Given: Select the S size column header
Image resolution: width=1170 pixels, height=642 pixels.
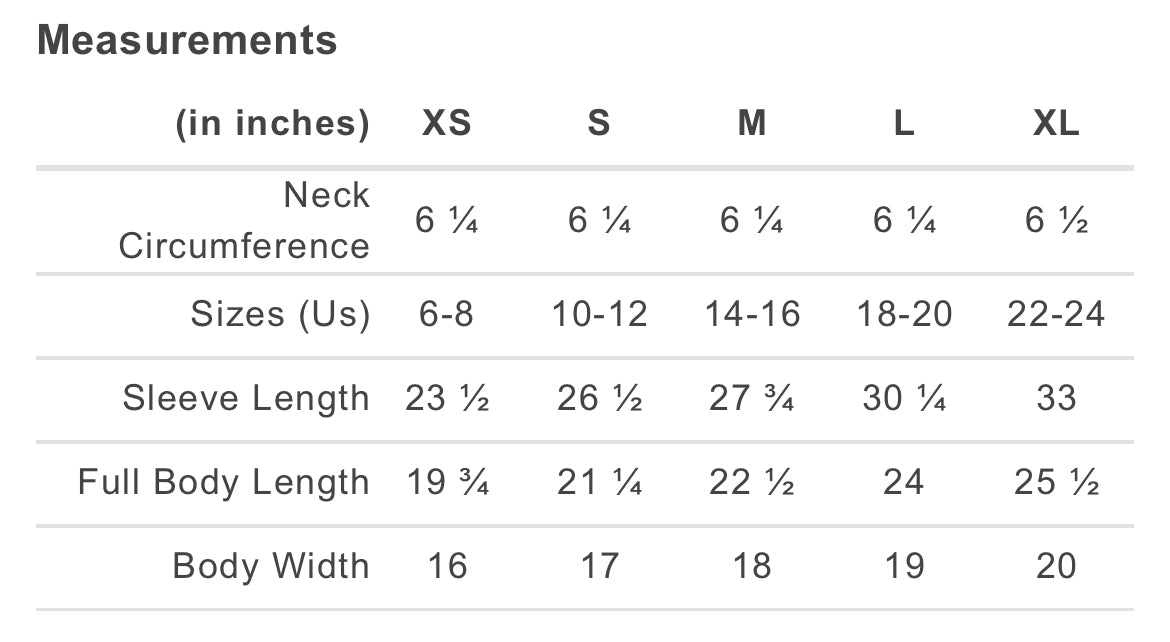Looking at the screenshot, I should click(598, 124).
